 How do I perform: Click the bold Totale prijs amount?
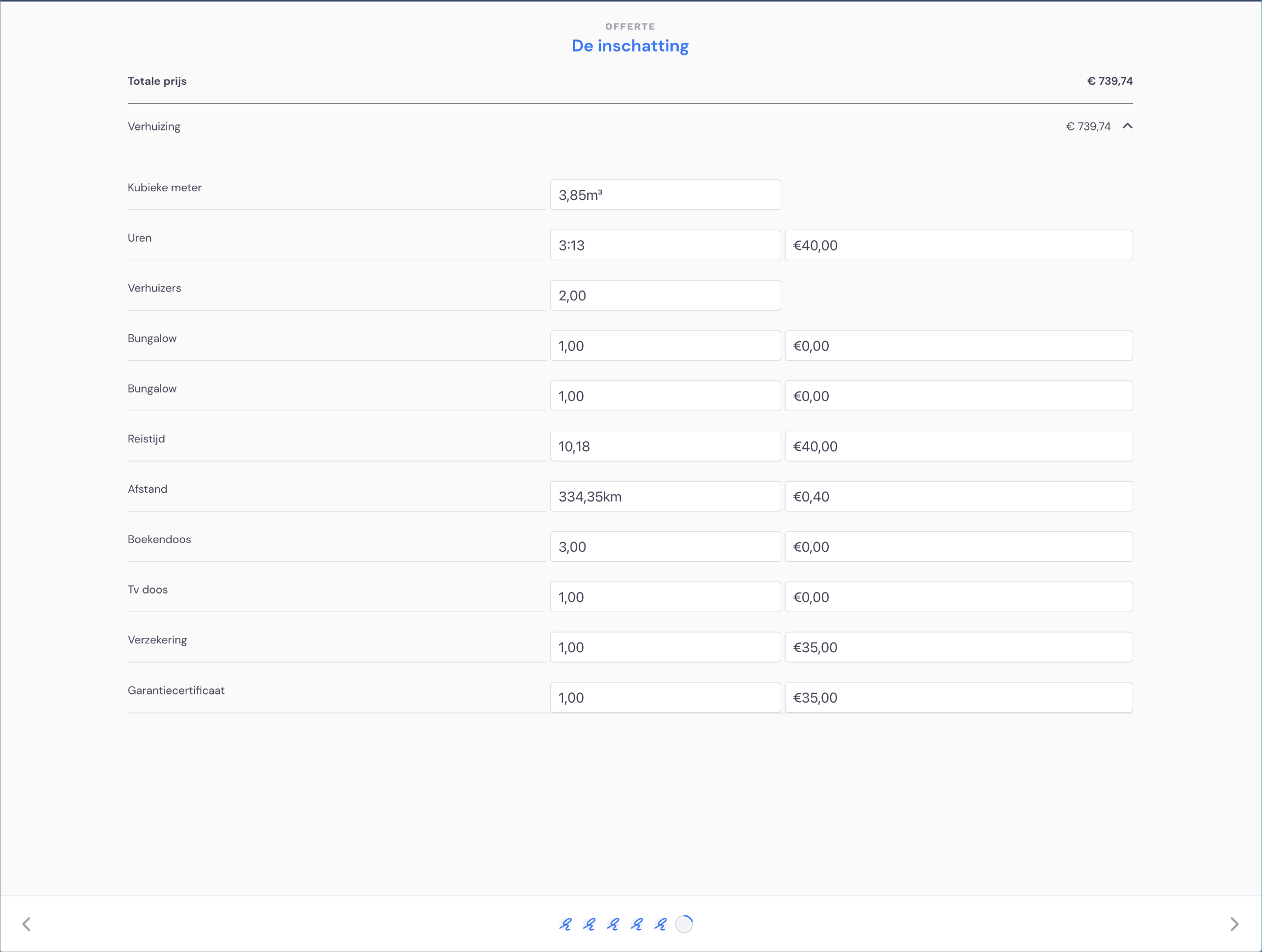pyautogui.click(x=1110, y=81)
